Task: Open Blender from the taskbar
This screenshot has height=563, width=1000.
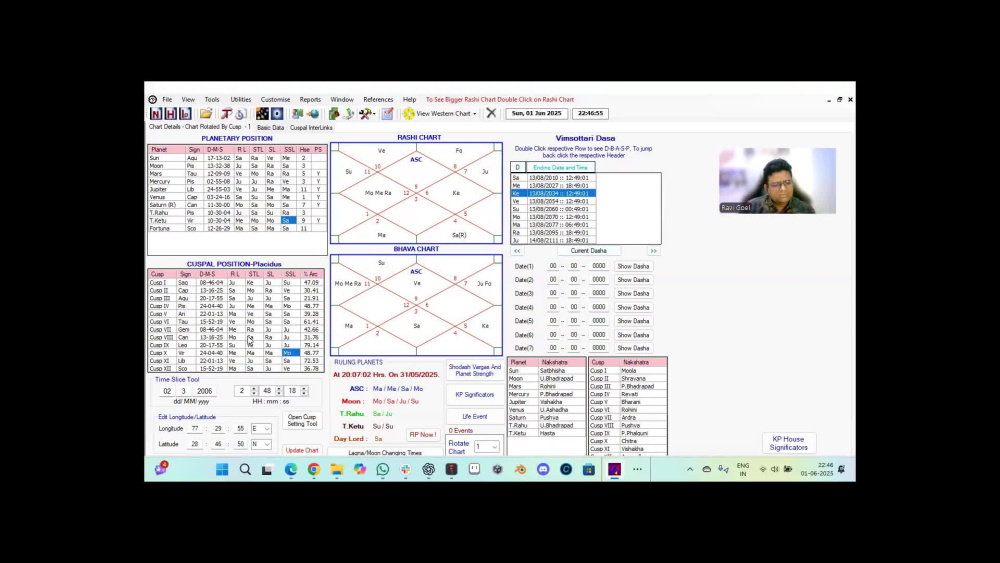Action: pyautogui.click(x=520, y=469)
